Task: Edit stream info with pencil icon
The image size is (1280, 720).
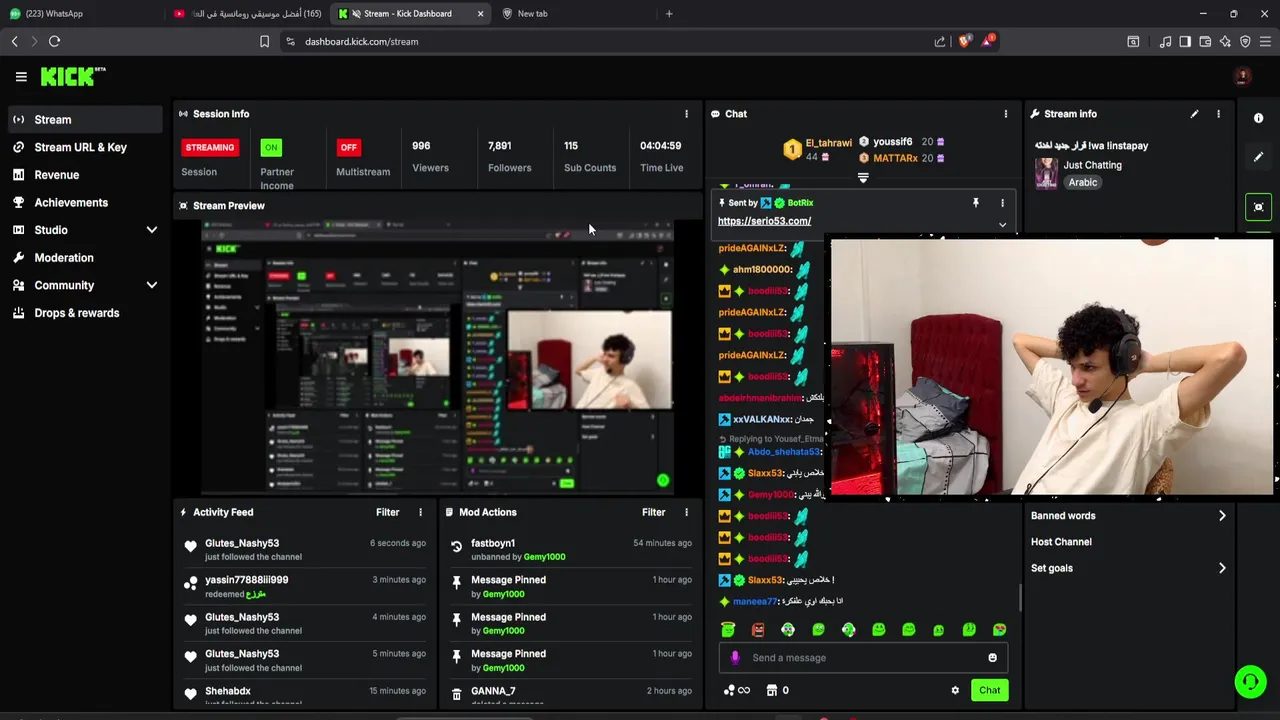Action: pyautogui.click(x=1194, y=114)
